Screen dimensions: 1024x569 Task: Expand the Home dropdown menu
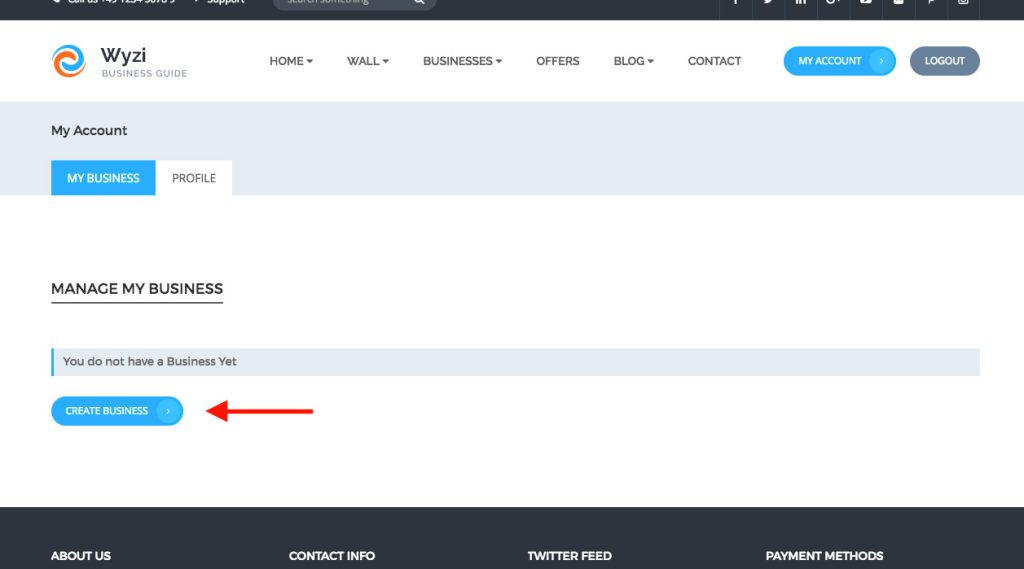point(291,61)
